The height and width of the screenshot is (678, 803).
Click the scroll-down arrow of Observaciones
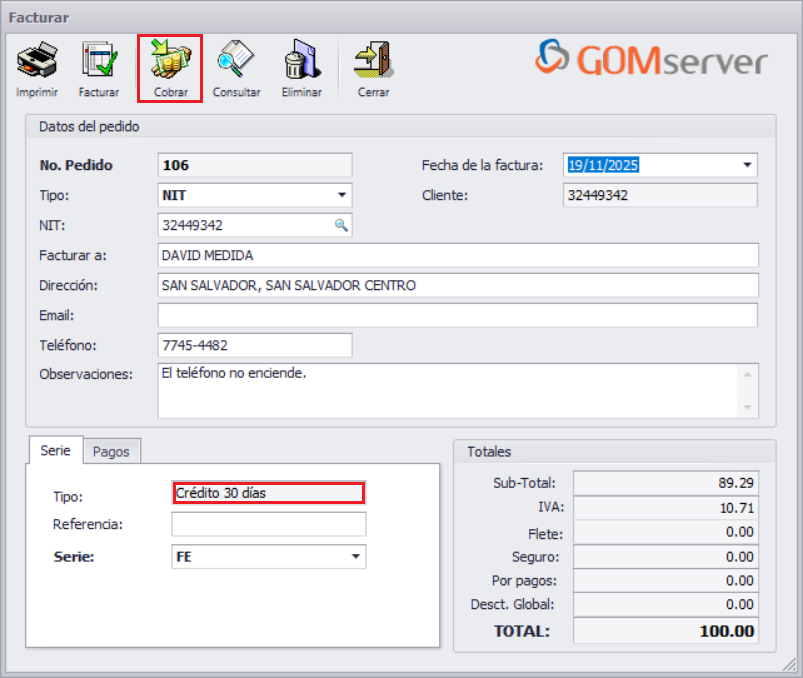pyautogui.click(x=748, y=408)
